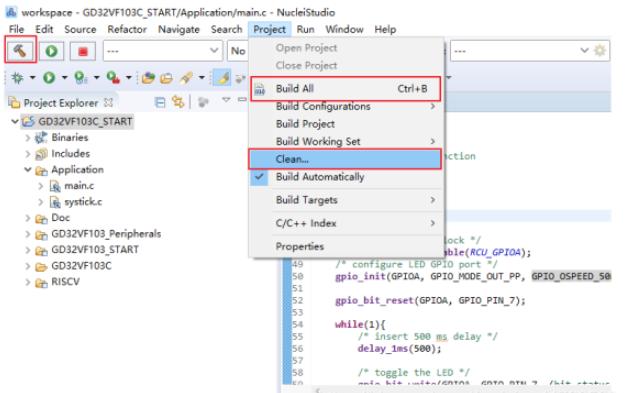630x393 pixels.
Task: Close the Project Explorer tab
Action: pos(108,103)
